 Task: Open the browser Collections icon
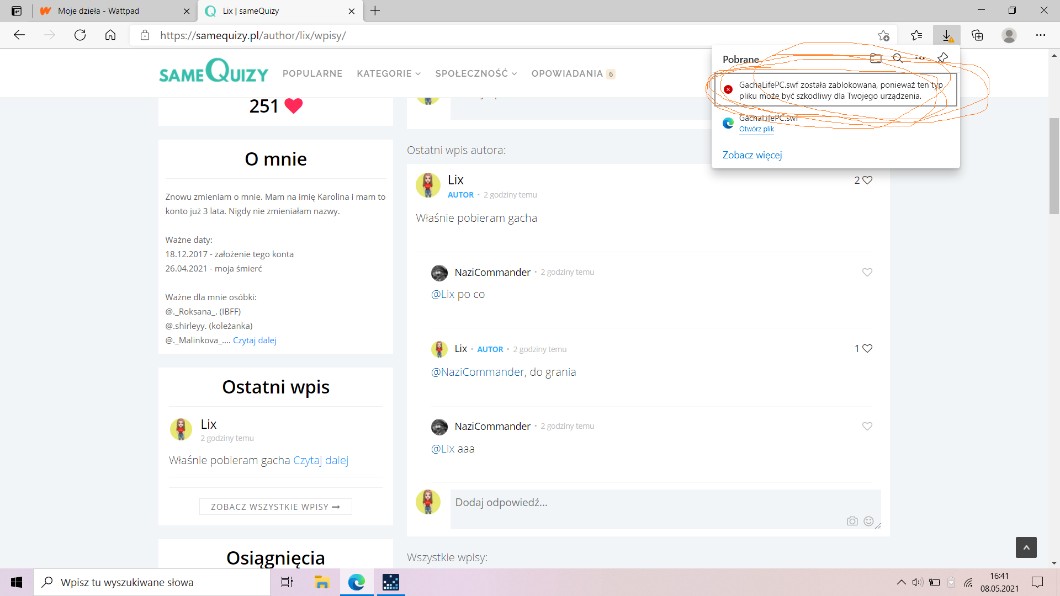point(977,35)
